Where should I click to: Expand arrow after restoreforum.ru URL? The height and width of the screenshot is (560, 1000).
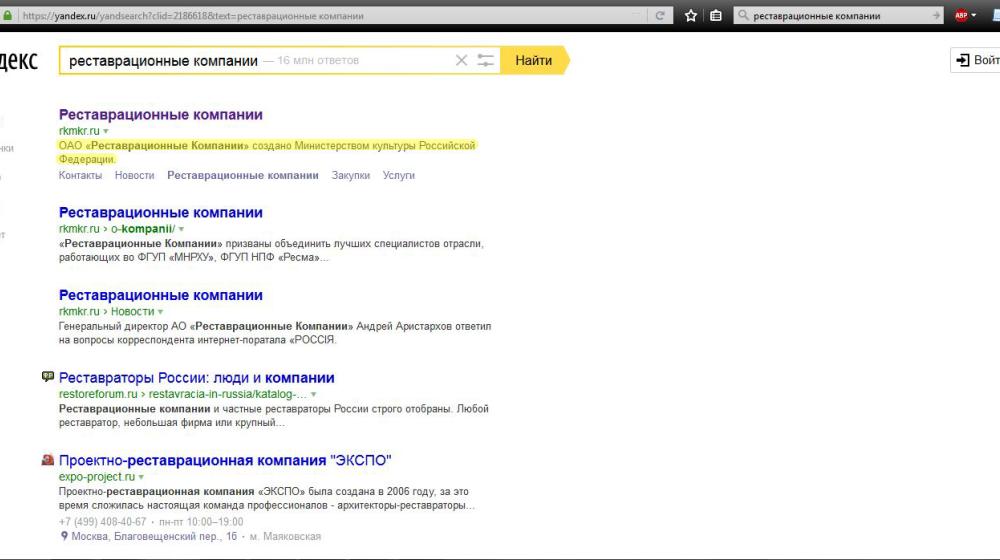tap(314, 395)
